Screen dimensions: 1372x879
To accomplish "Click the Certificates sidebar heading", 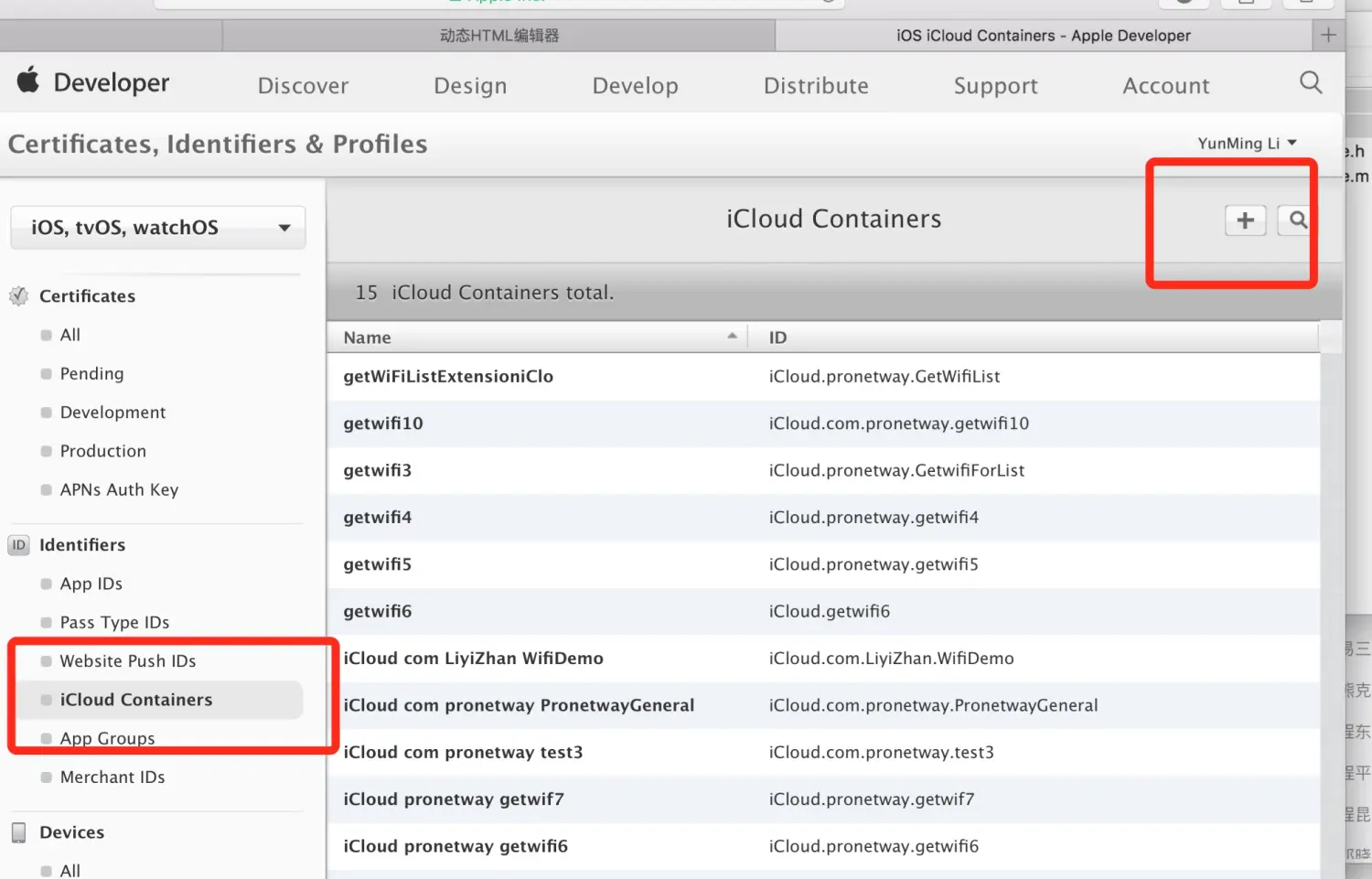I will coord(87,296).
